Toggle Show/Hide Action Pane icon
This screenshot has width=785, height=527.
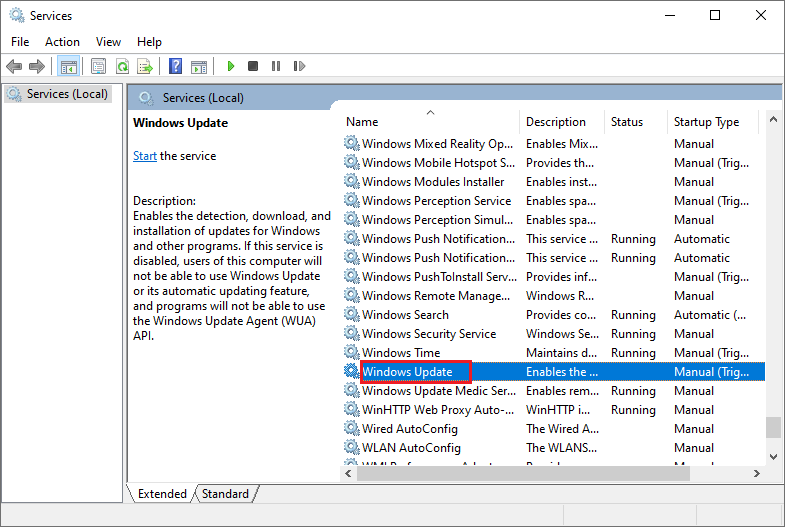click(199, 66)
